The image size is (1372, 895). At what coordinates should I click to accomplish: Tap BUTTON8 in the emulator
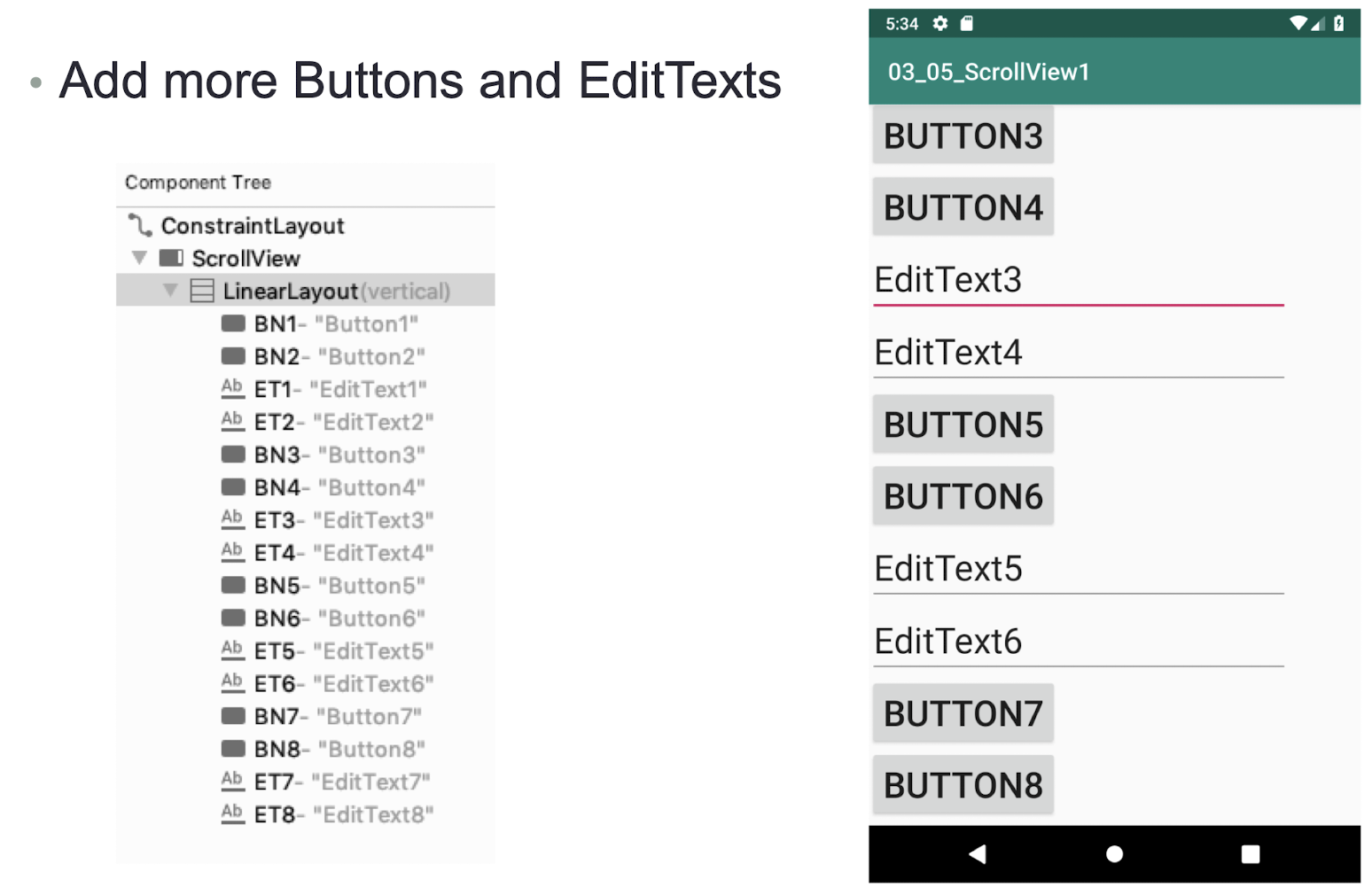tap(963, 785)
